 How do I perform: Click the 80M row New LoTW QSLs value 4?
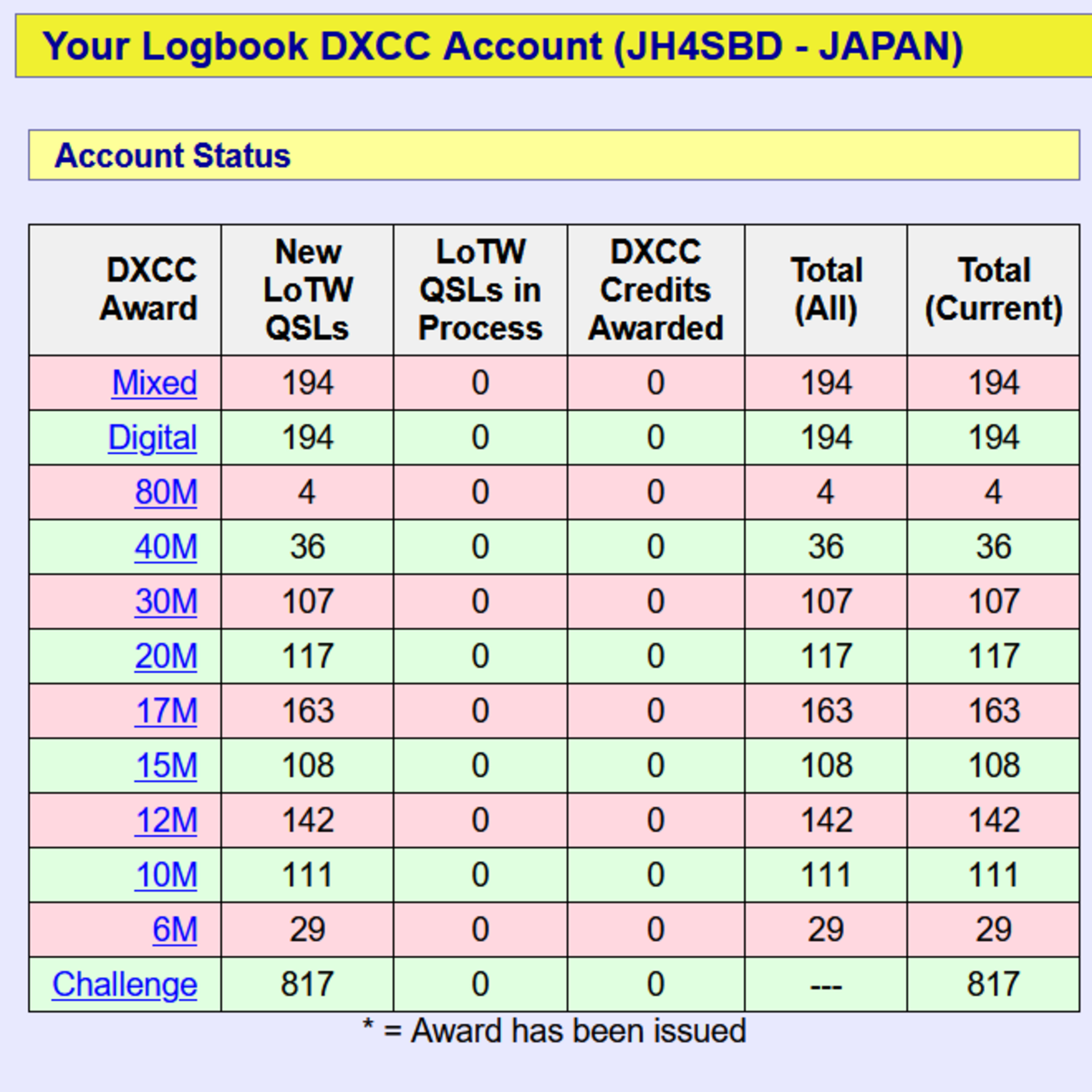click(307, 492)
